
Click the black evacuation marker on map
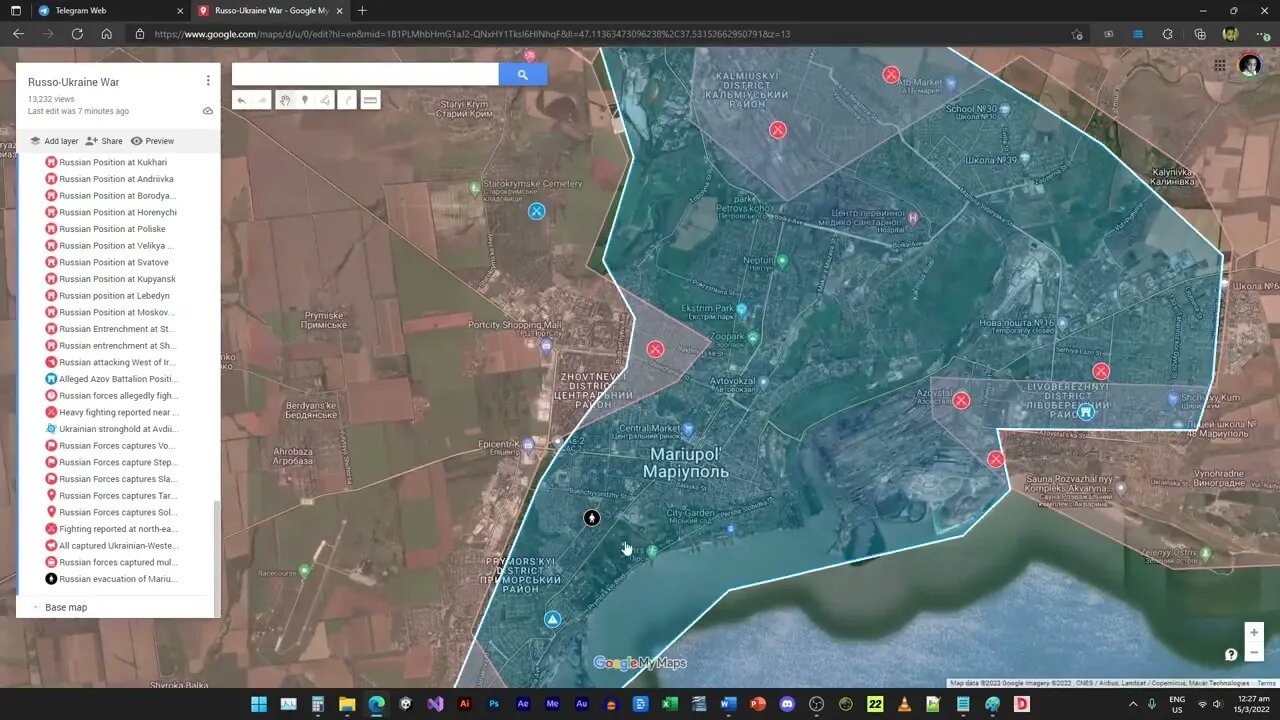click(592, 518)
